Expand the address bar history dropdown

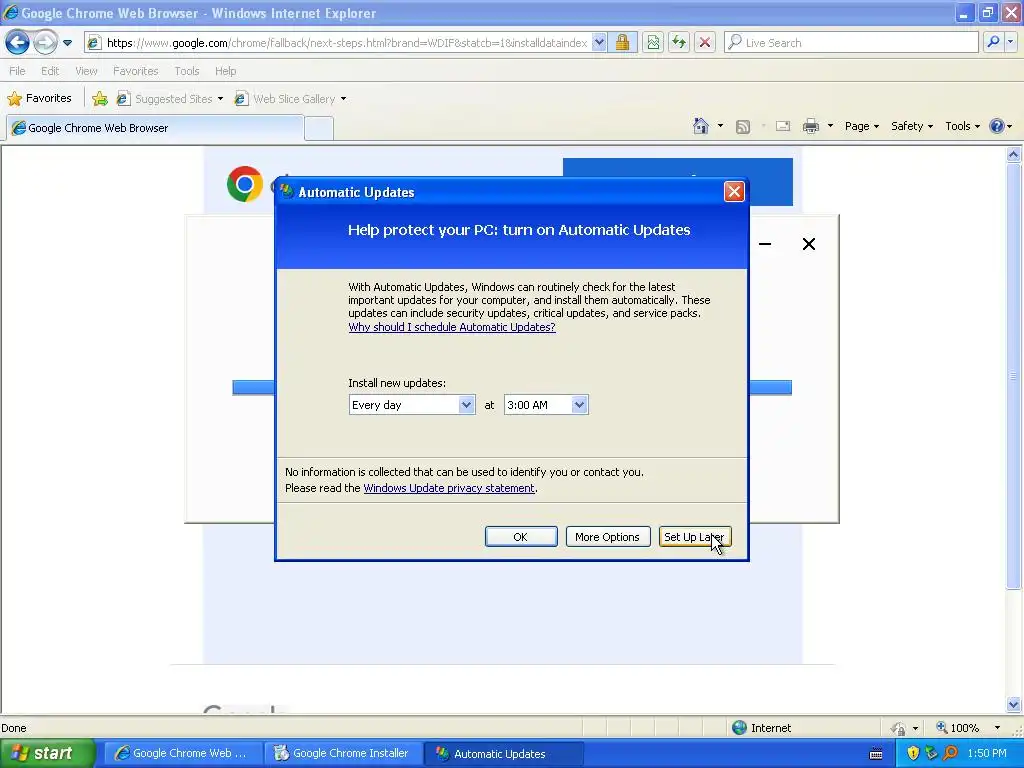[599, 43]
